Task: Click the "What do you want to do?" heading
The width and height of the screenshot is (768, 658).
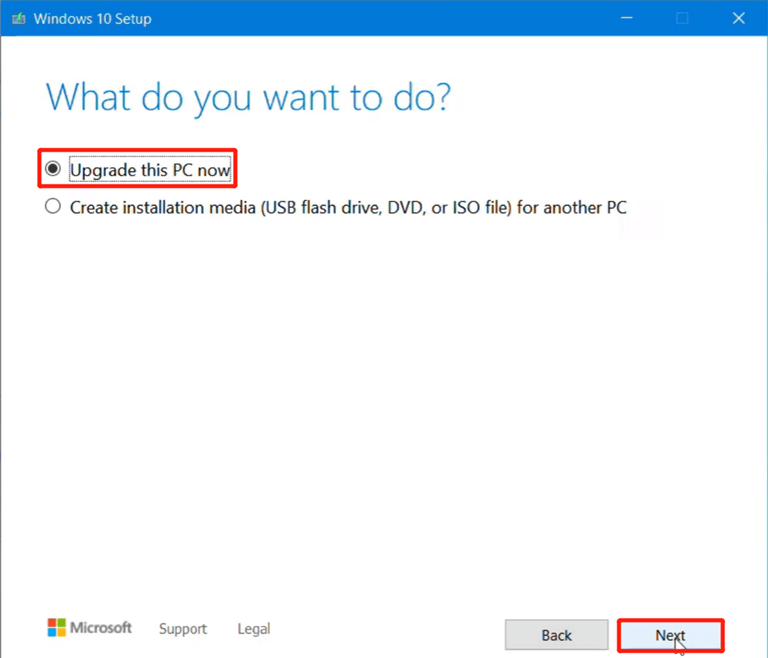Action: 248,98
